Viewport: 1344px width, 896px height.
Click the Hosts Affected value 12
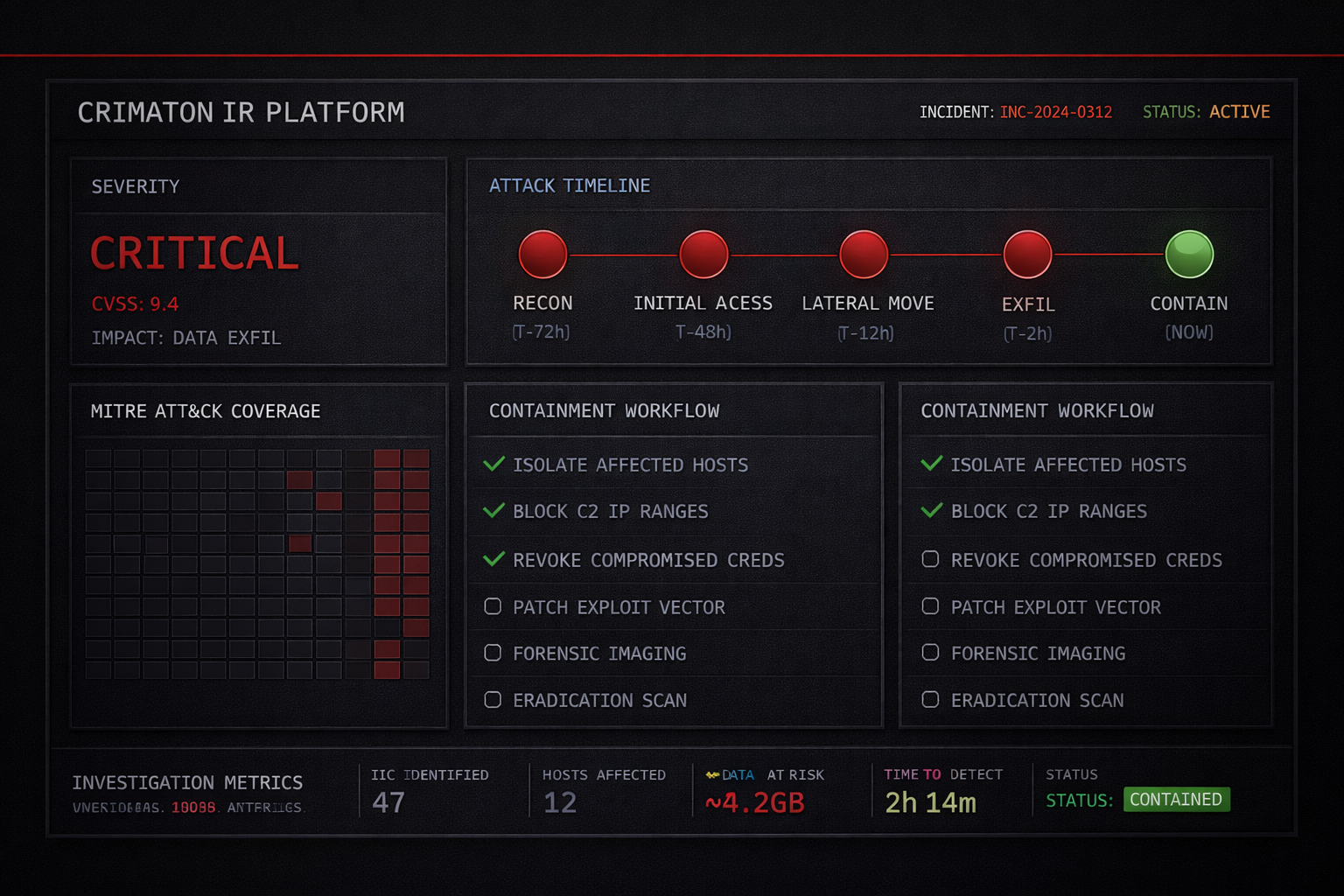(560, 802)
